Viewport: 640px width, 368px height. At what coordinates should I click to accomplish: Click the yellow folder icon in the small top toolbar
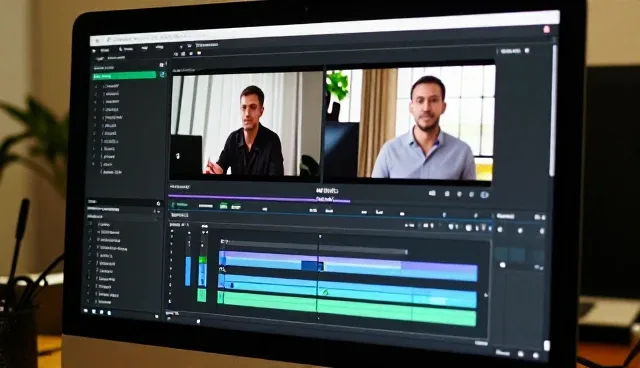click(x=199, y=53)
